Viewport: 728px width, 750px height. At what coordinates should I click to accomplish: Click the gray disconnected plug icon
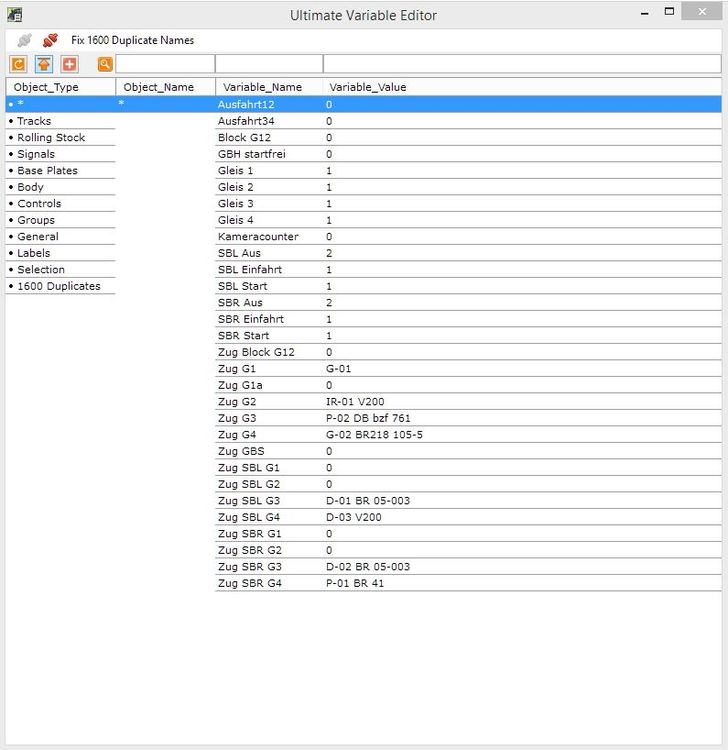pyautogui.click(x=24, y=40)
